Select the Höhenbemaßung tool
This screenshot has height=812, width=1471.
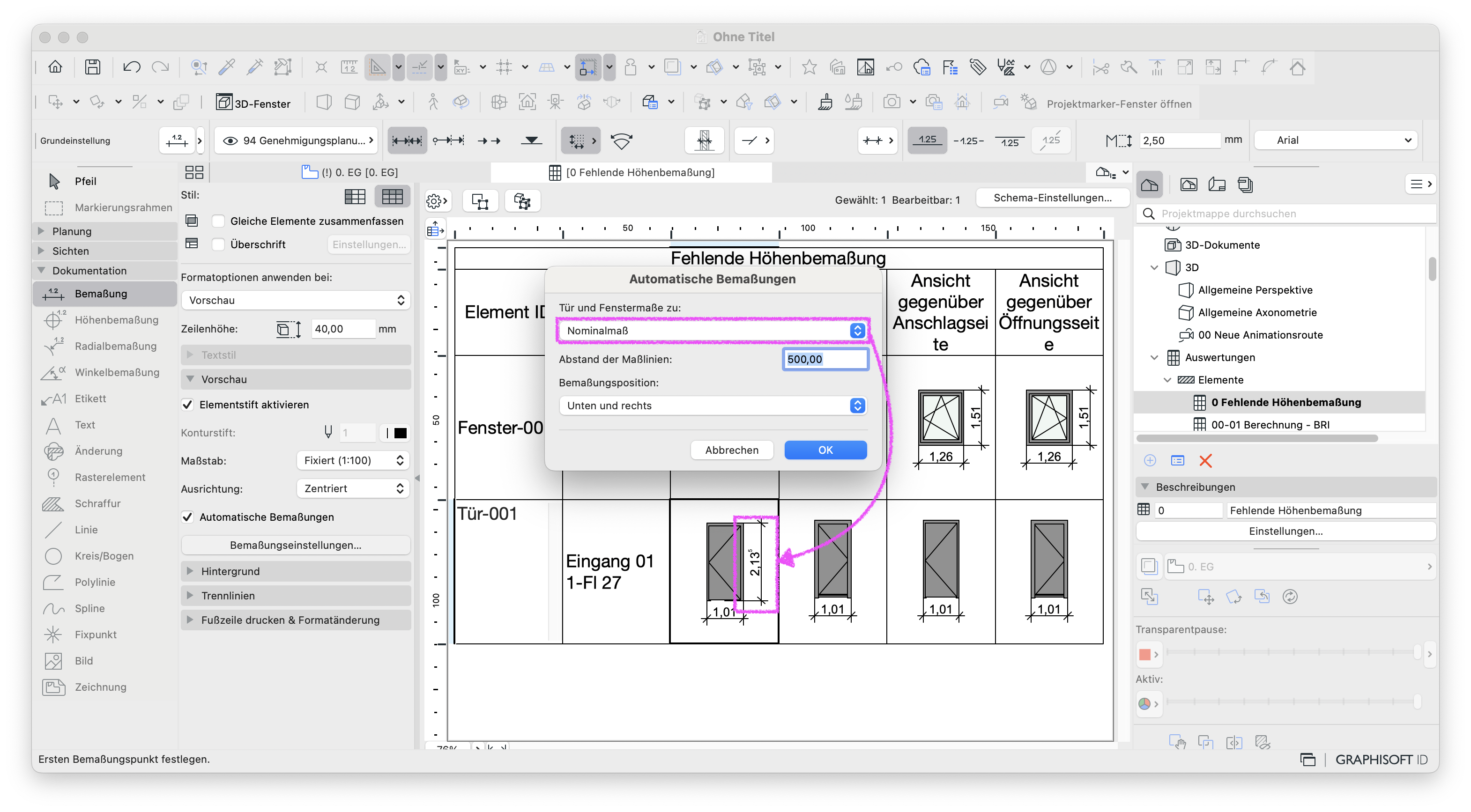coord(104,319)
